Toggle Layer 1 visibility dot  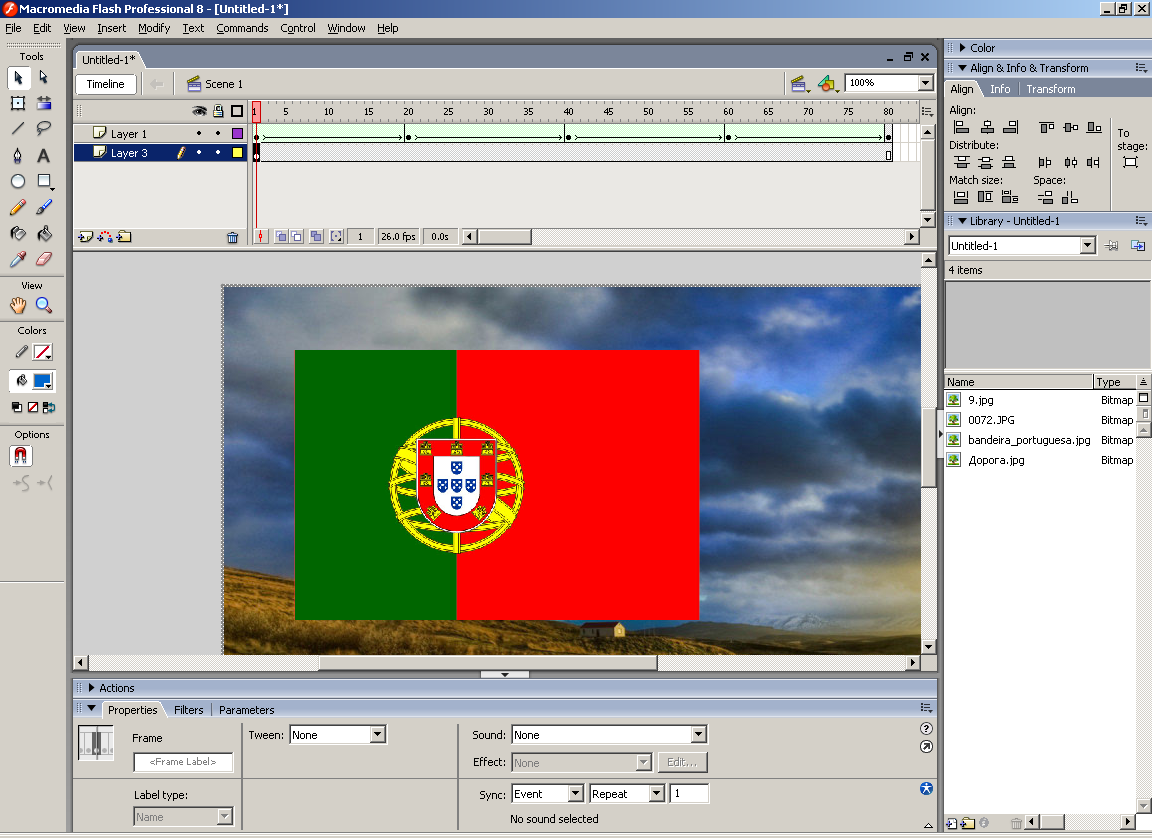[199, 134]
